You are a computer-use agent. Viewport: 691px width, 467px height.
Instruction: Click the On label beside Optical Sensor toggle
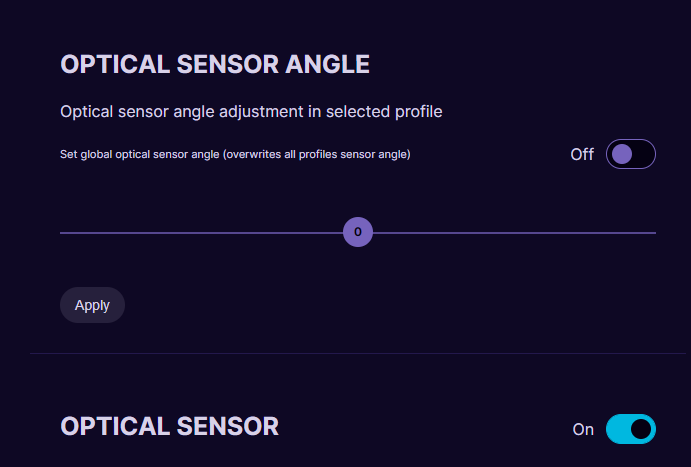click(583, 429)
